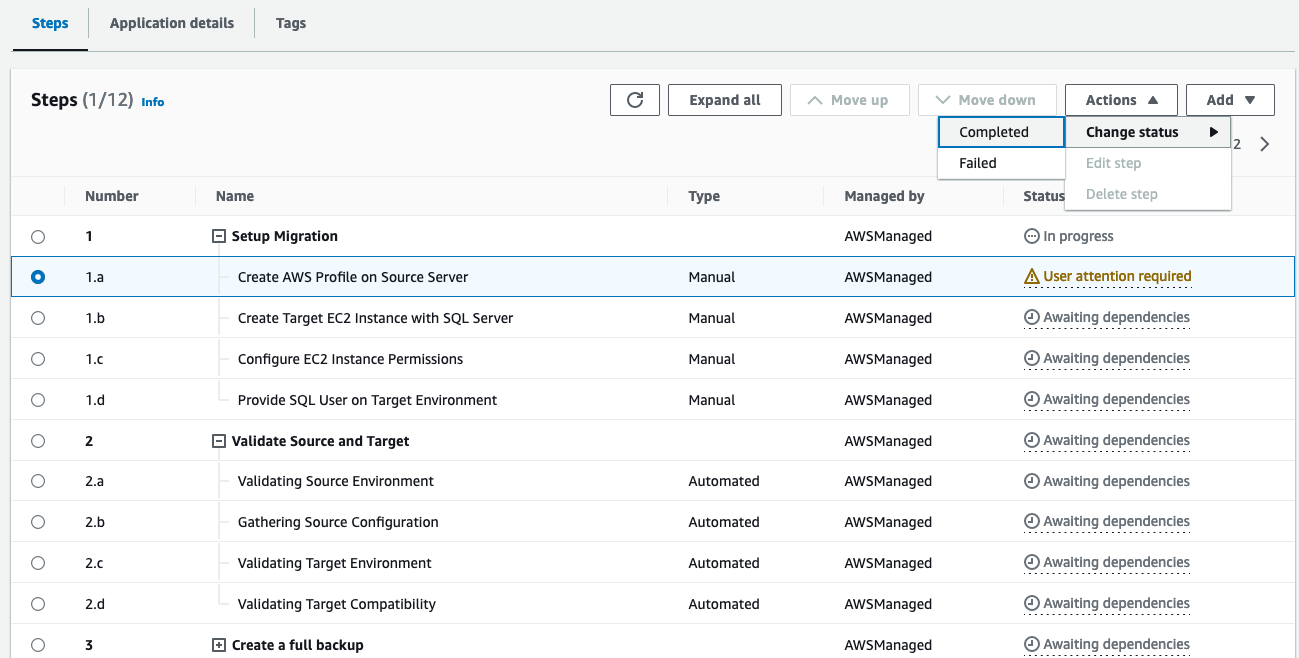Select radio button for step 2.a

click(38, 481)
